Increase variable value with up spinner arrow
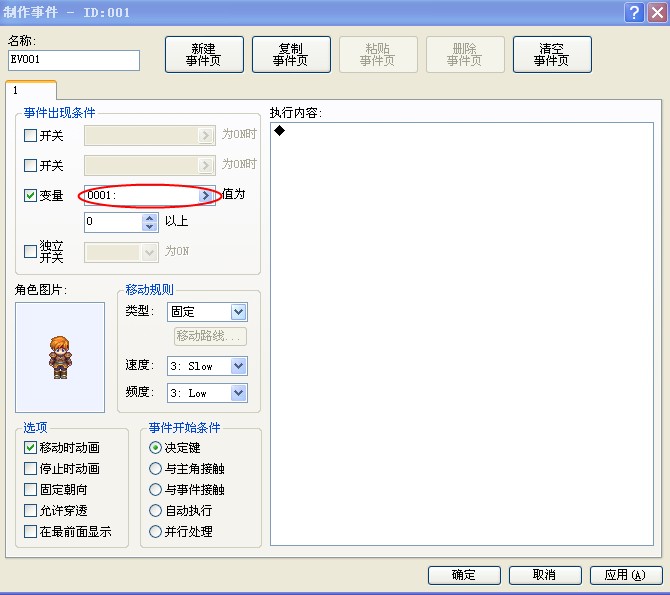The height and width of the screenshot is (595, 670). [x=149, y=218]
